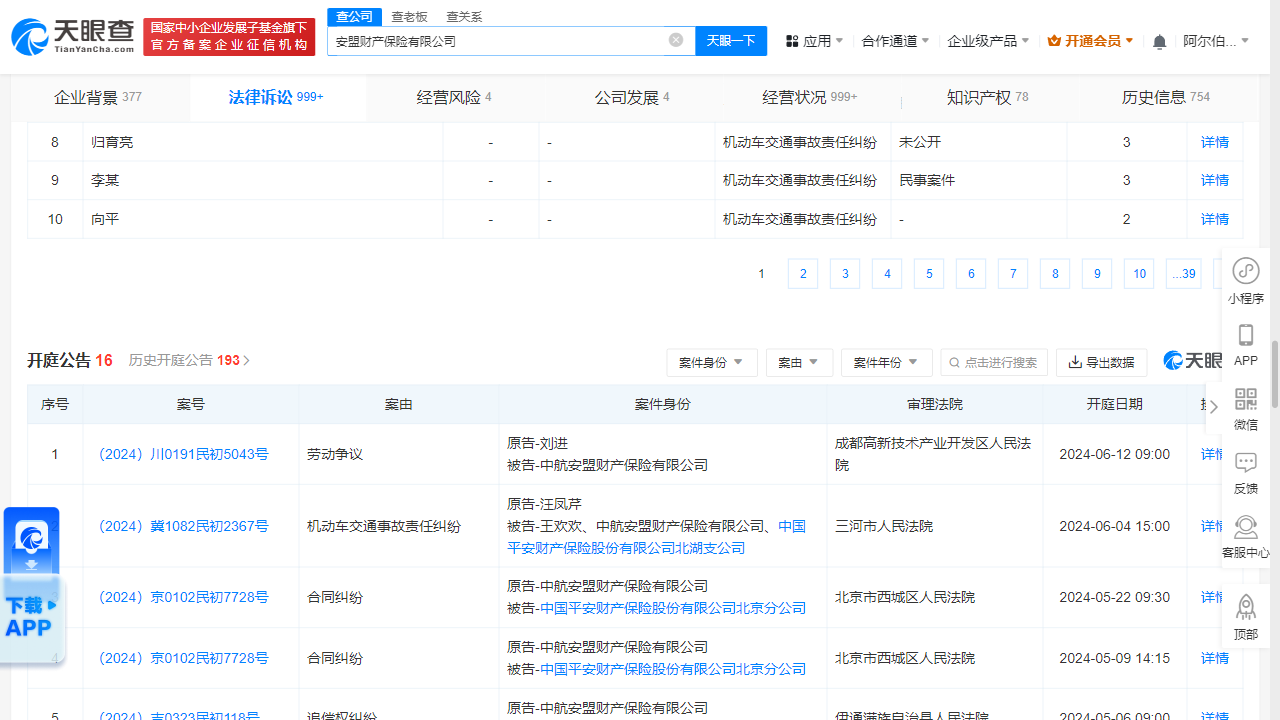Open the 开通会员 dropdown menu

coord(1089,40)
